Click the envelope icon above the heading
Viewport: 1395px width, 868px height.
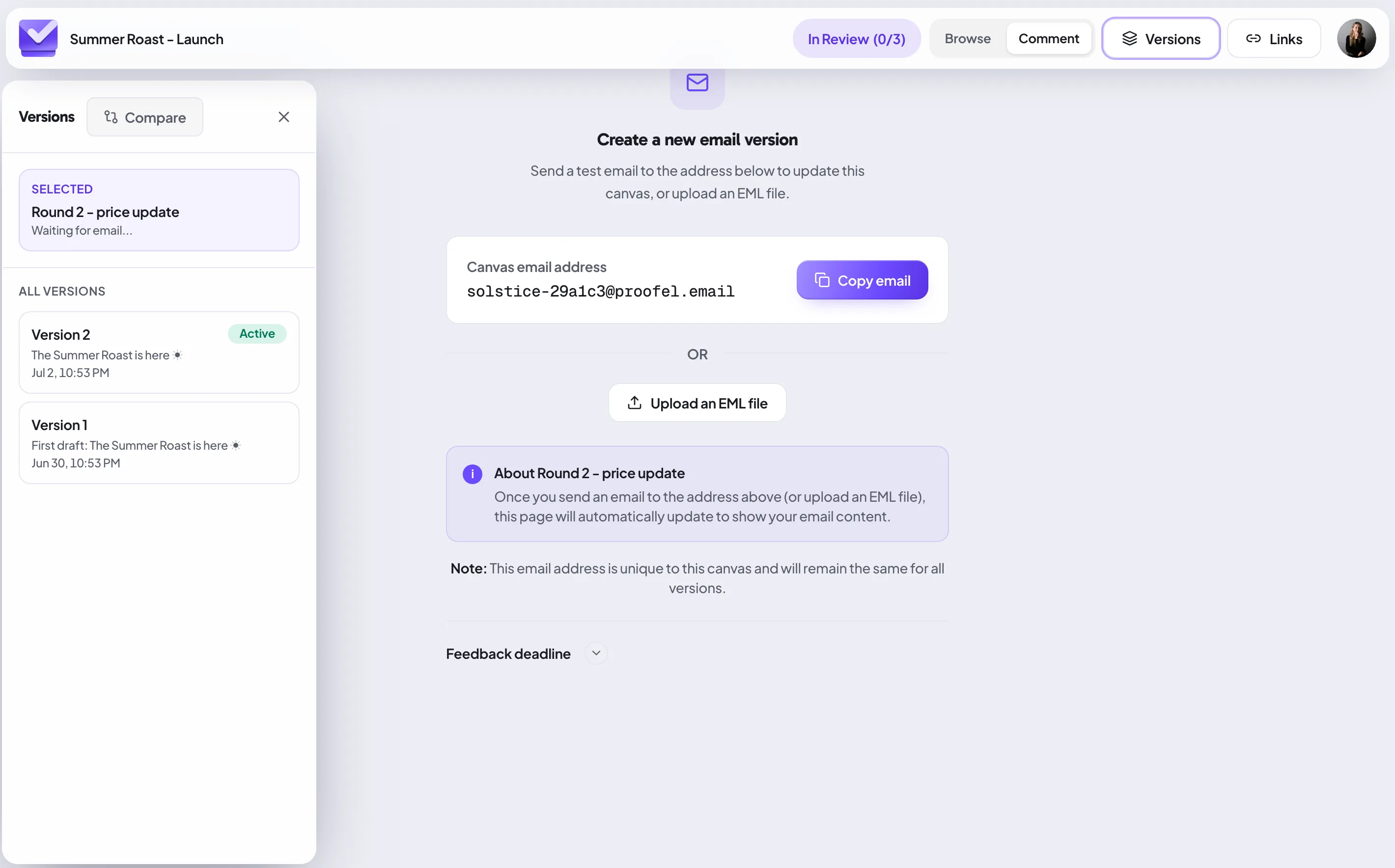[697, 82]
